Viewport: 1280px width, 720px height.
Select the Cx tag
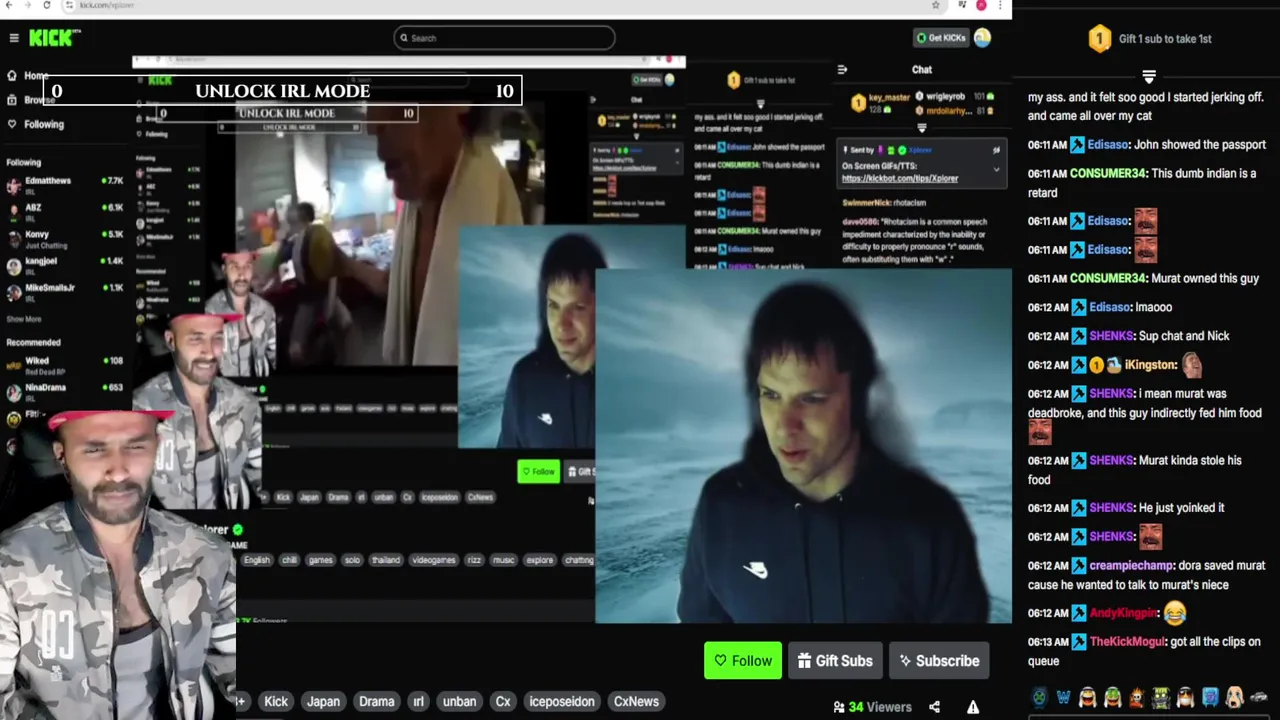point(503,702)
